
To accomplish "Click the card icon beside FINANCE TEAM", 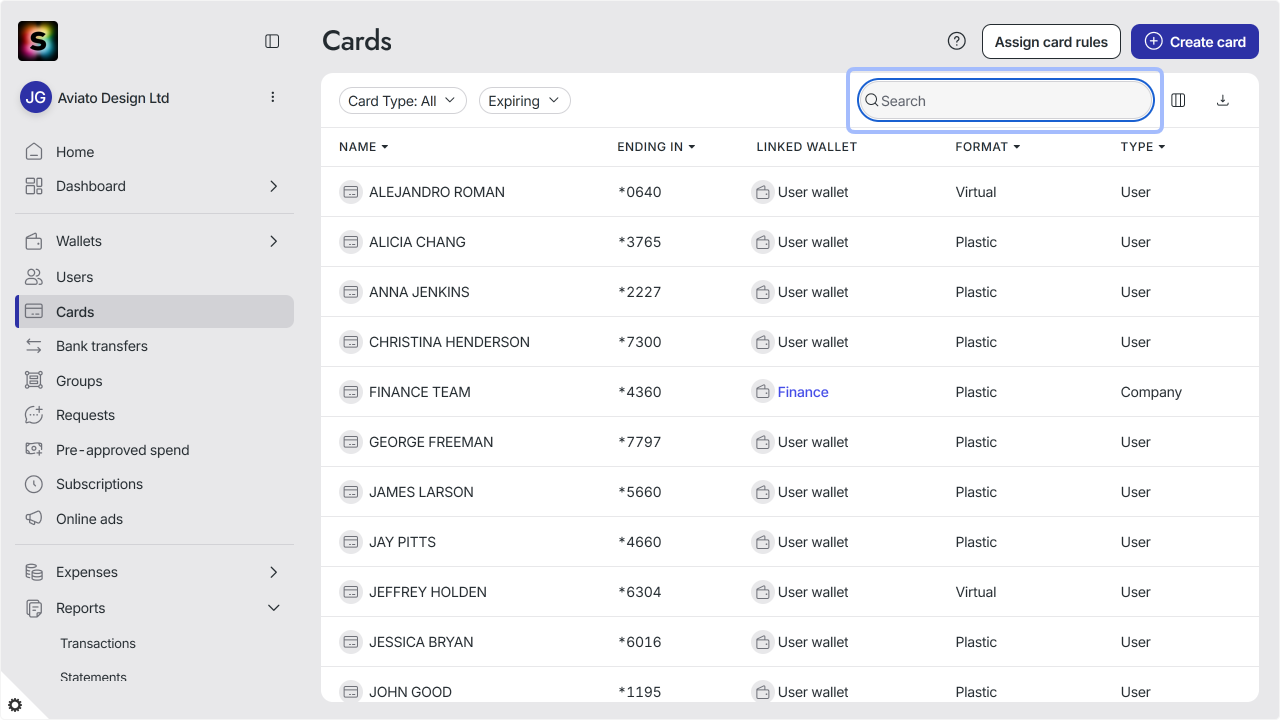I will pos(351,391).
